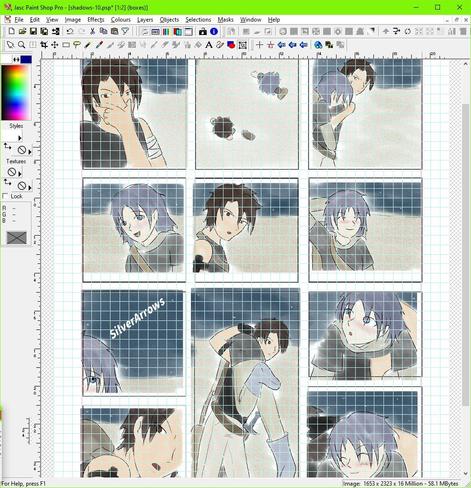
Task: Open the Objects menu
Action: pyautogui.click(x=169, y=20)
